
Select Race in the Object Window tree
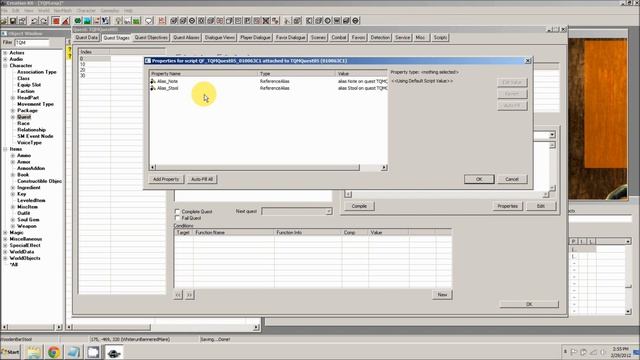click(23, 123)
